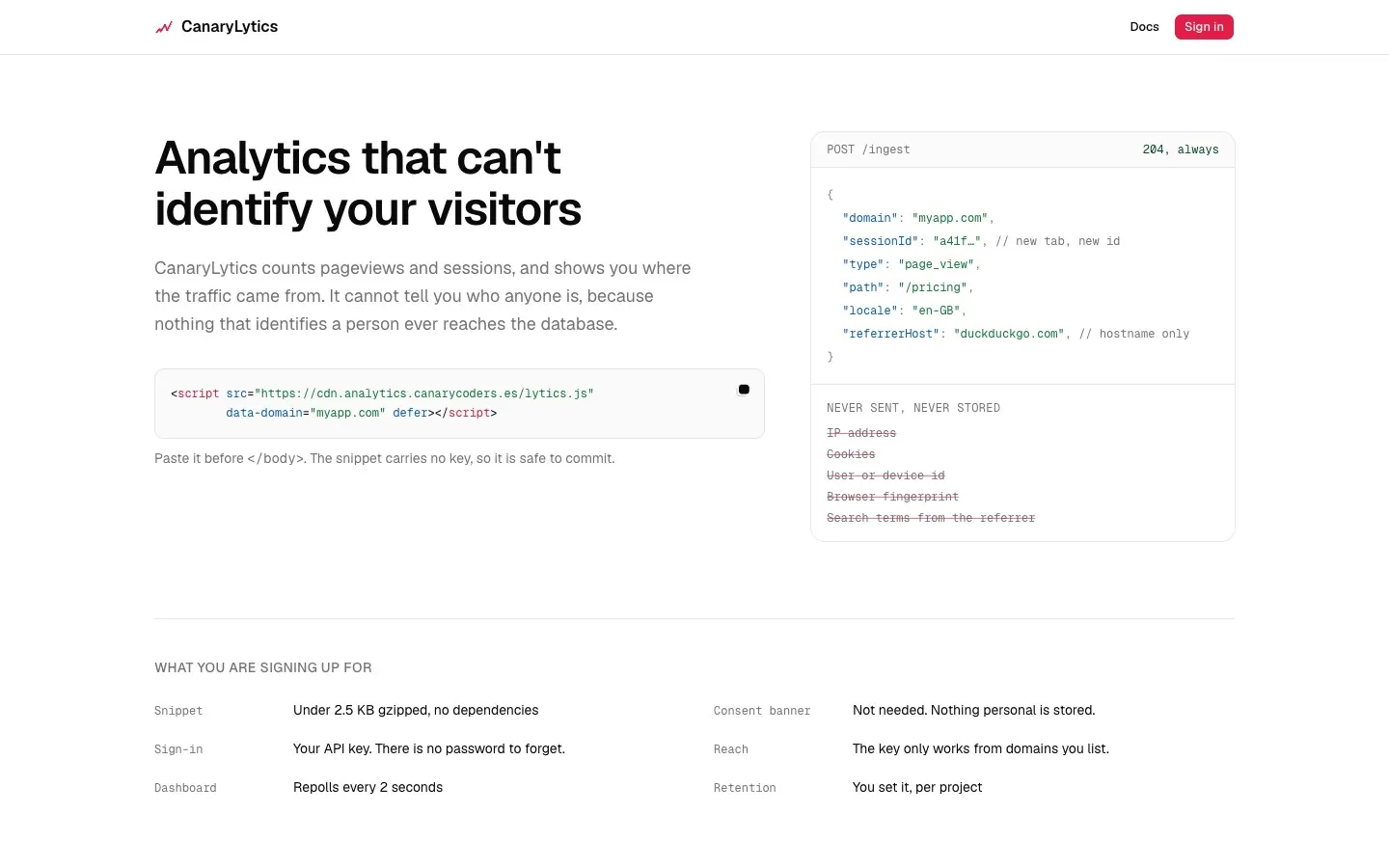This screenshot has height=868, width=1389.
Task: Click the struck-through 'Cookies' item
Action: coord(851,454)
